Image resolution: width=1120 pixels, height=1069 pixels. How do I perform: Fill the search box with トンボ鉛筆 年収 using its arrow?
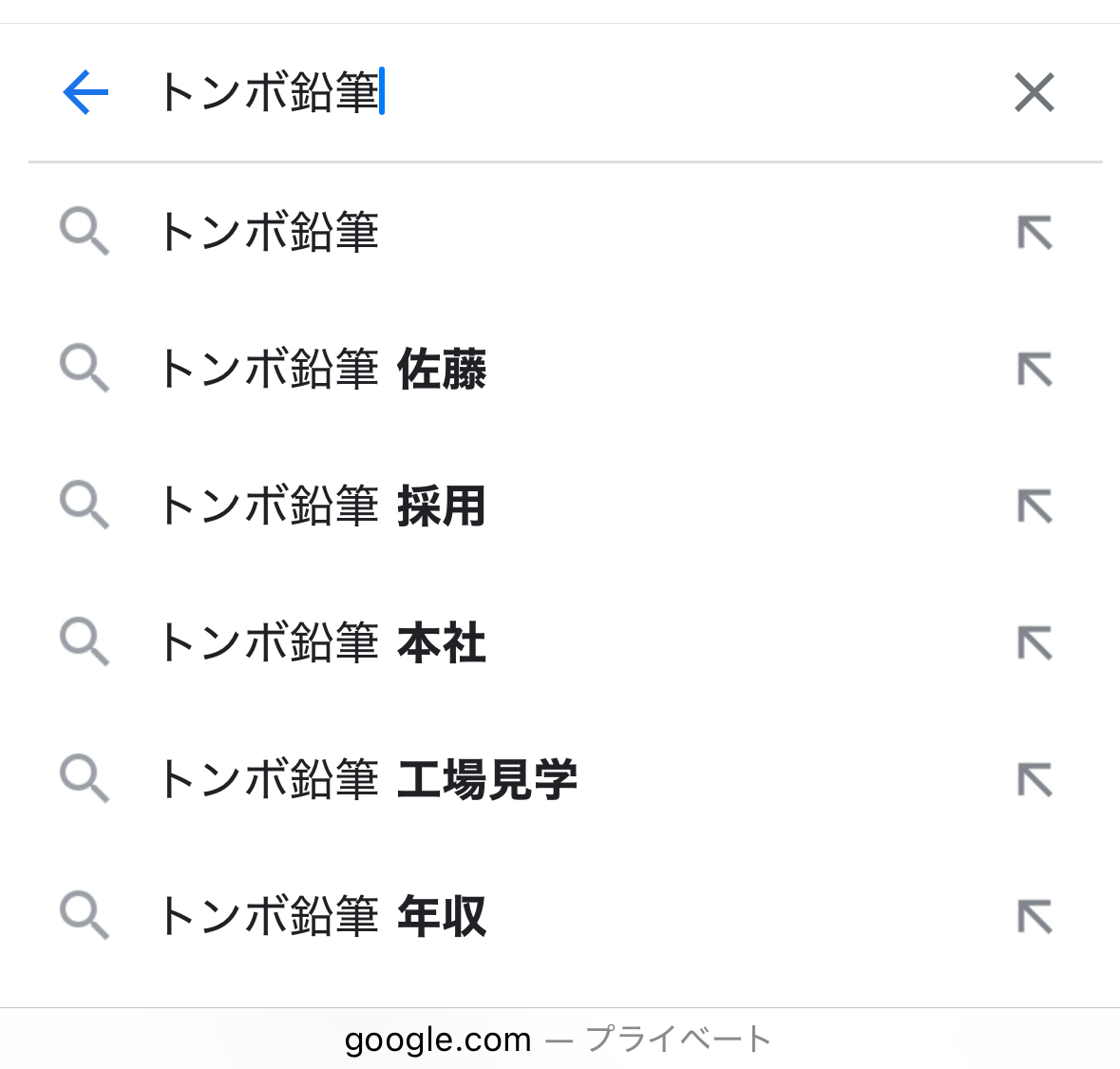(1035, 917)
